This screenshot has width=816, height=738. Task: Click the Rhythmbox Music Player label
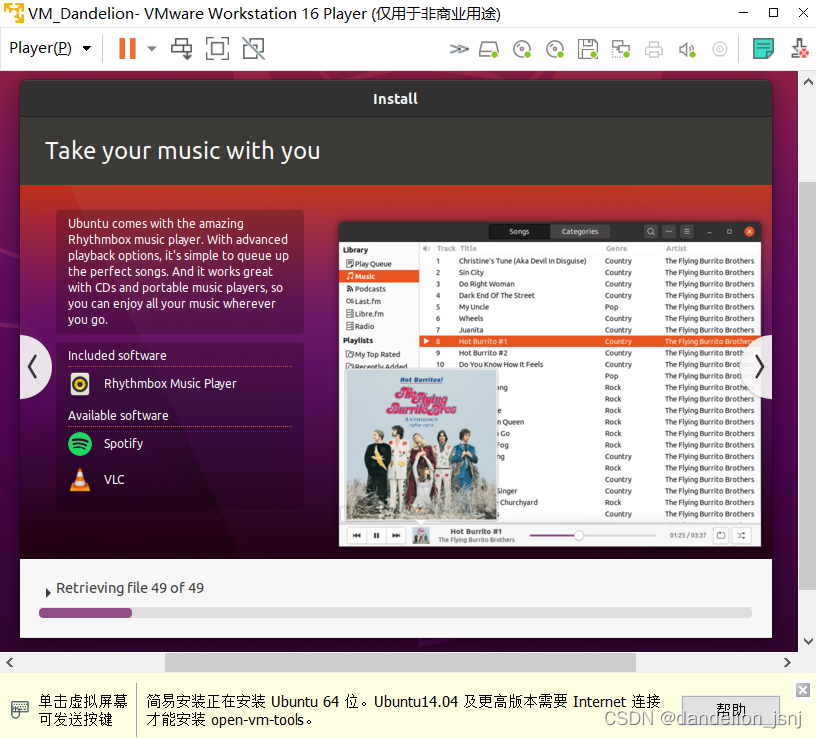[x=170, y=384]
